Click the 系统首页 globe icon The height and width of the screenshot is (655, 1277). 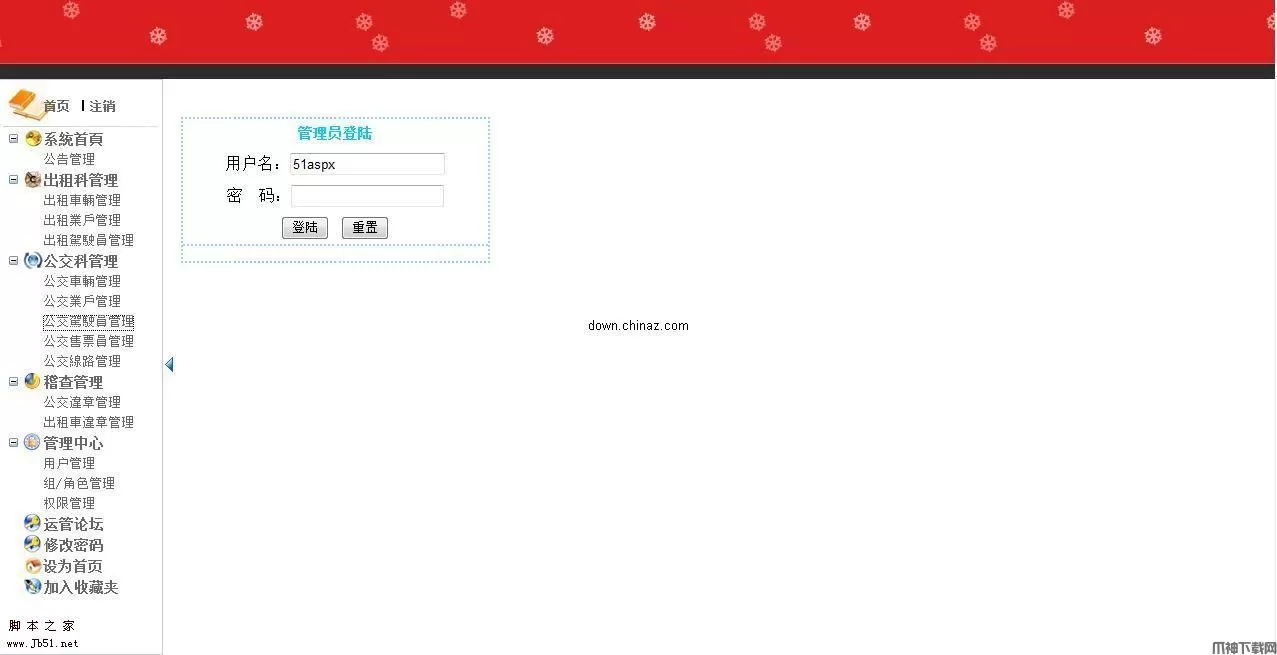pos(33,139)
